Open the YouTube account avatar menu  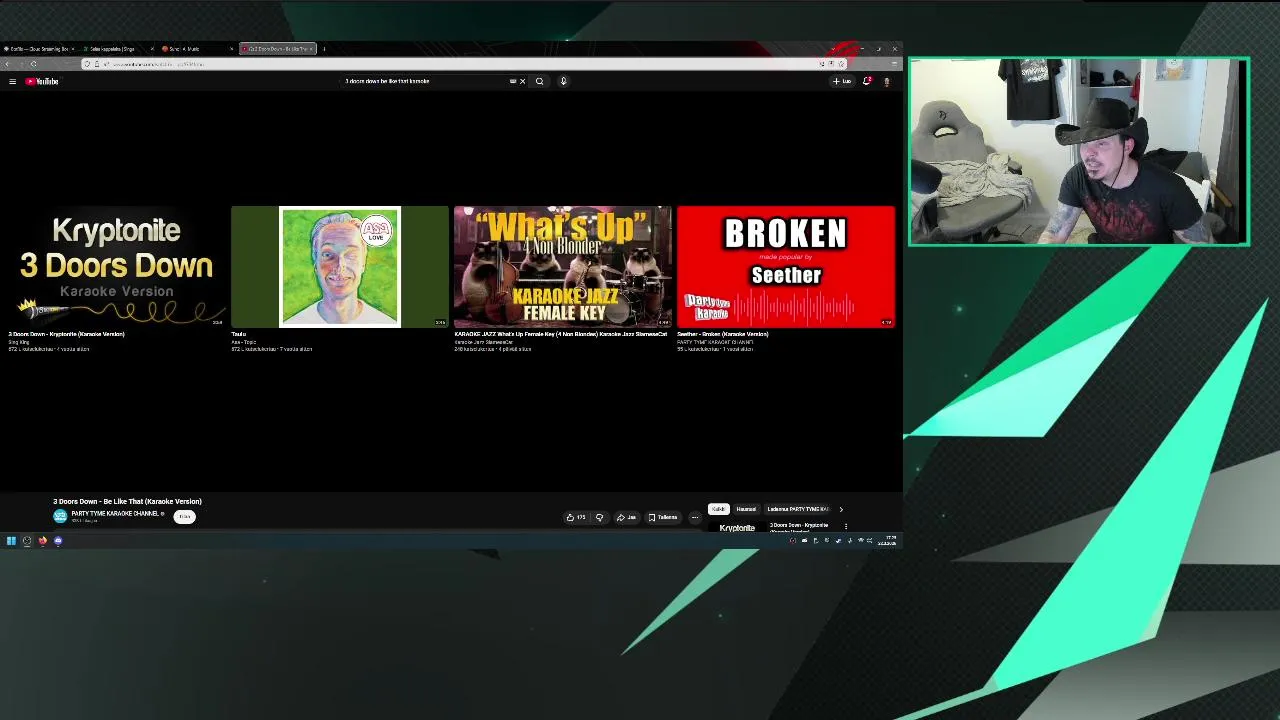(x=886, y=81)
